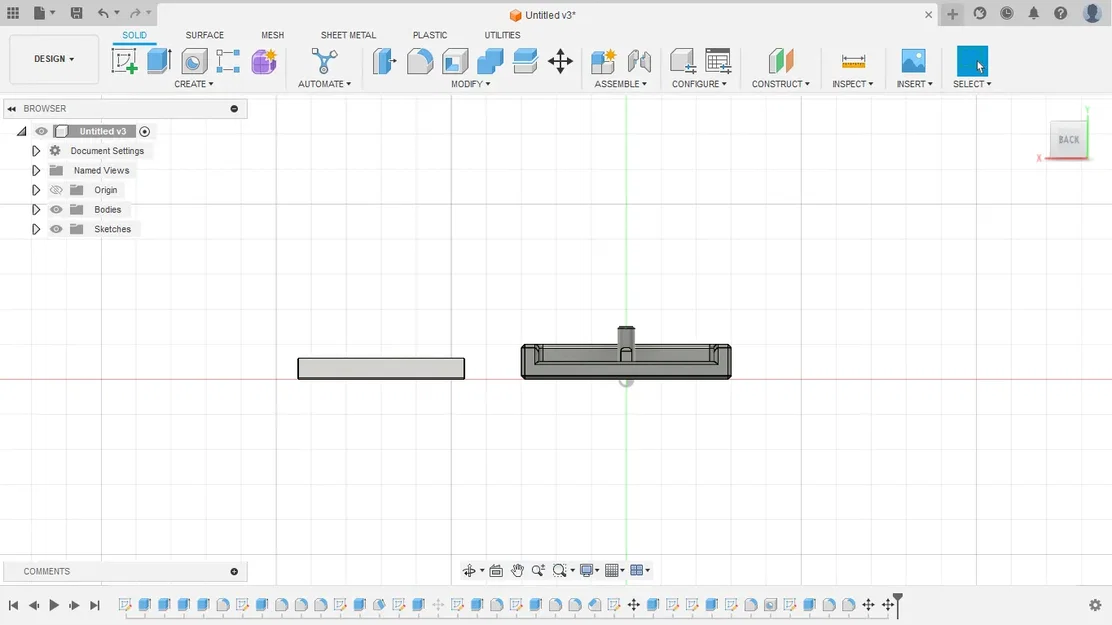The width and height of the screenshot is (1112, 625).
Task: Open the notifications bell
Action: (1033, 13)
